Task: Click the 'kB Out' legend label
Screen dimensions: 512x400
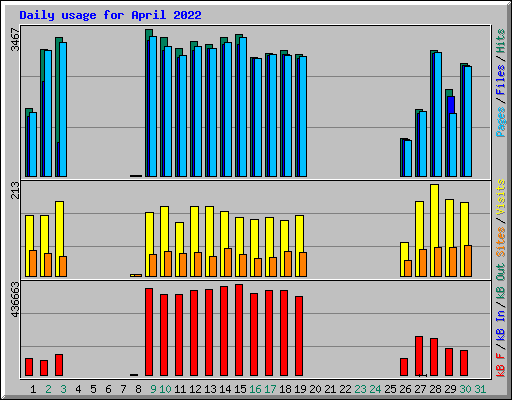Action: (x=501, y=281)
